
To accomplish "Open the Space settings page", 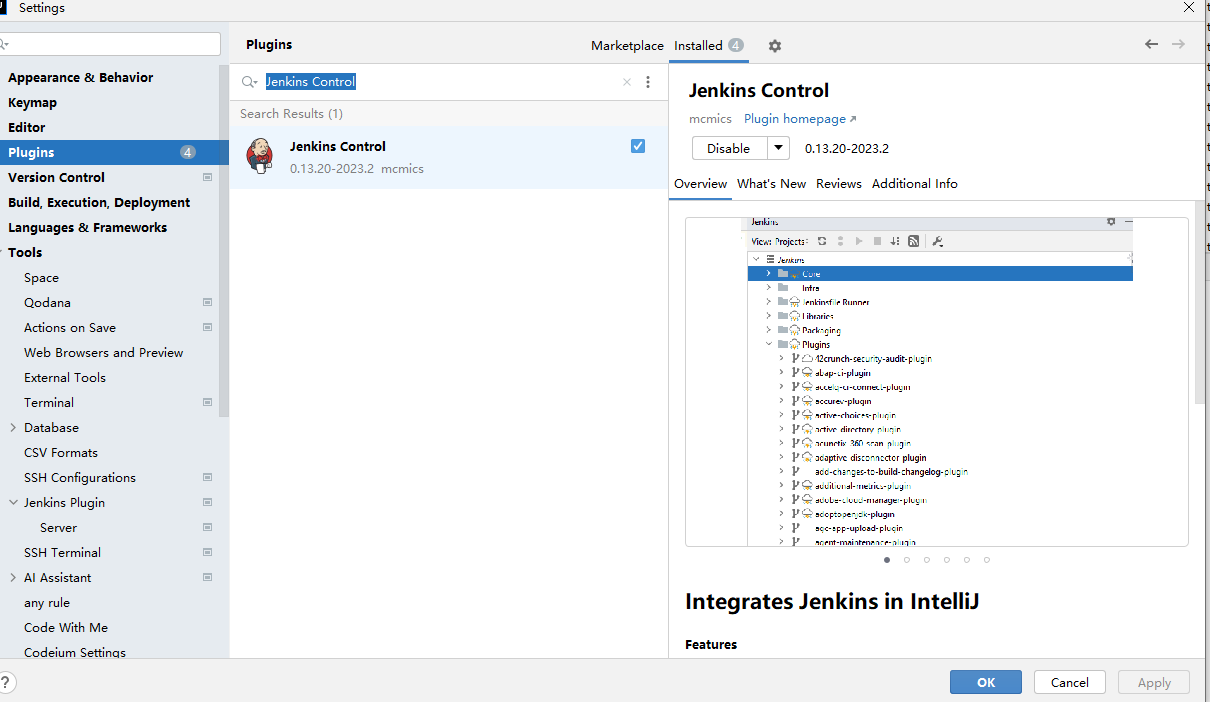I will point(42,277).
